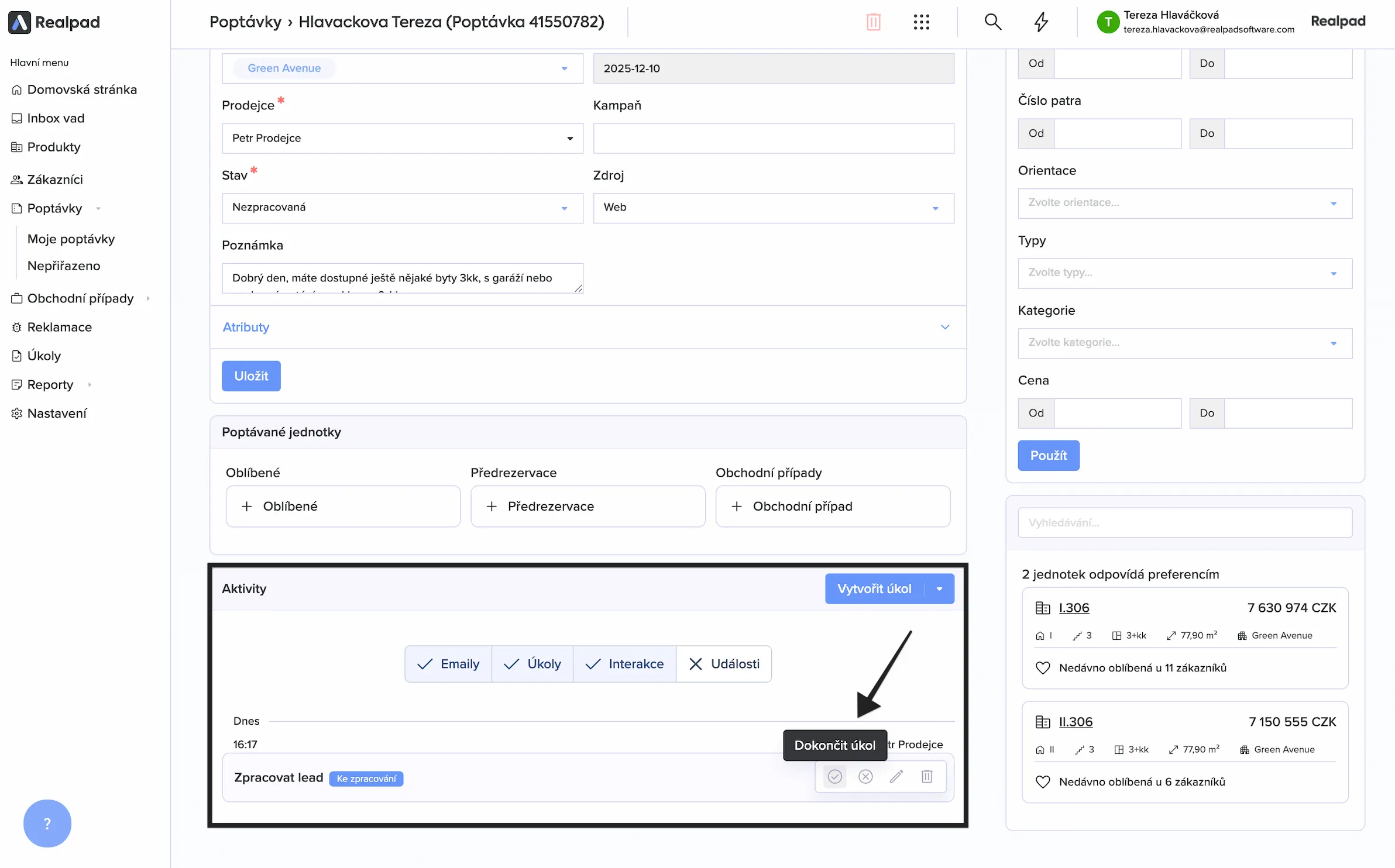Toggle the Emaily activity filter
This screenshot has width=1395, height=868.
[x=448, y=664]
